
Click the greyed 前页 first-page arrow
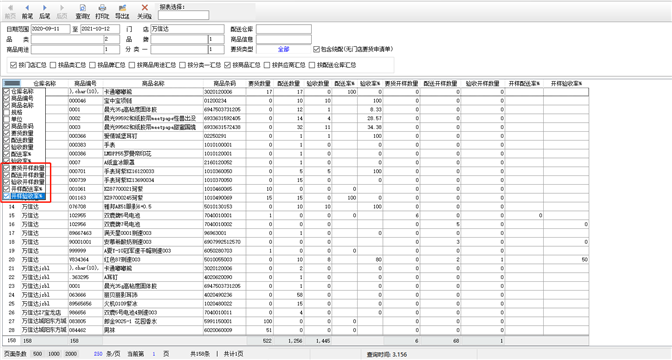[x=10, y=8]
